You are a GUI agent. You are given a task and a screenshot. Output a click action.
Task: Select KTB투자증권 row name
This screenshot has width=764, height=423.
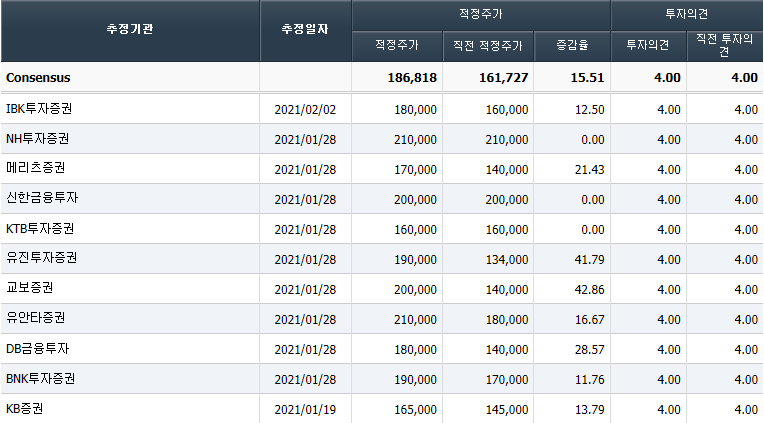[x=40, y=229]
